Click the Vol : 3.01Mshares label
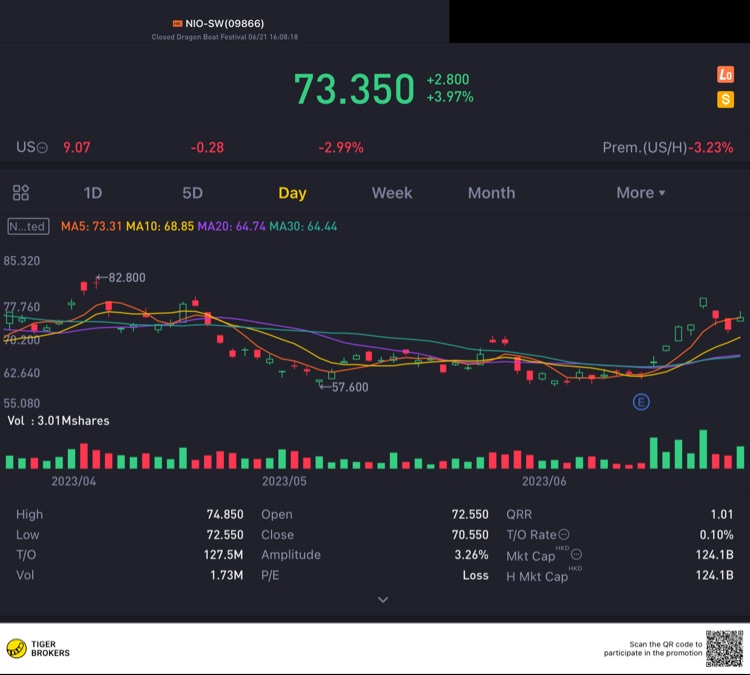 (58, 421)
